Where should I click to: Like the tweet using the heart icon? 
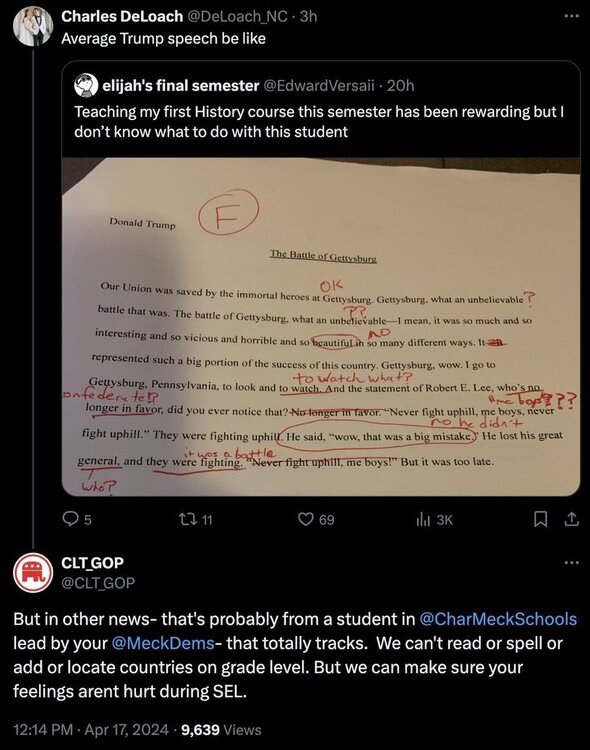click(305, 519)
